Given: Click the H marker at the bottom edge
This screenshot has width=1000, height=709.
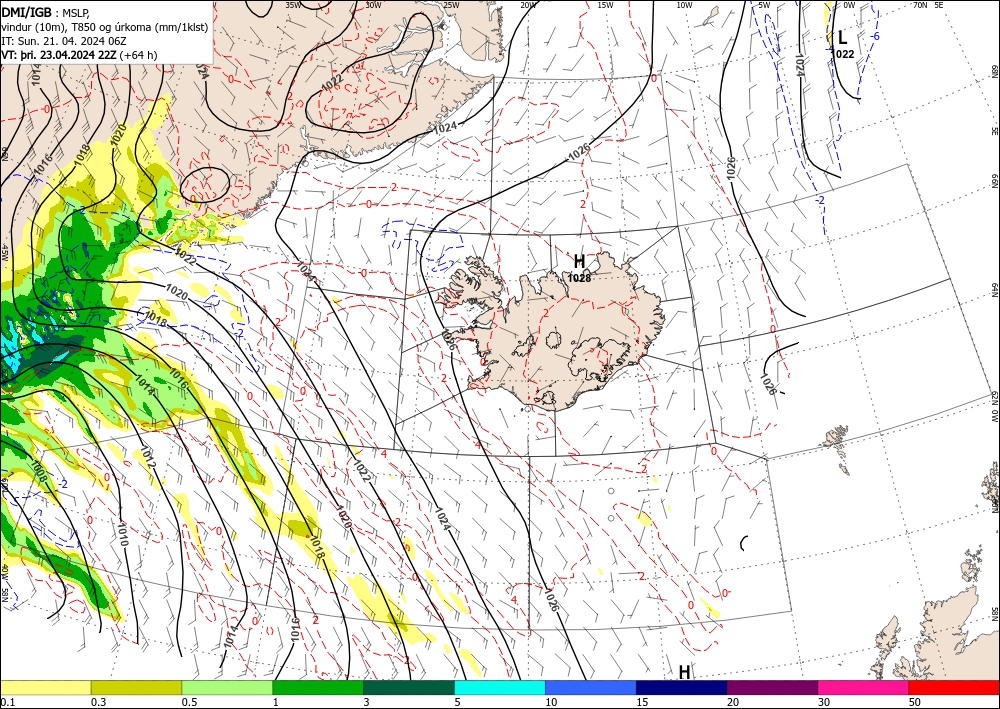Looking at the screenshot, I should [x=684, y=672].
